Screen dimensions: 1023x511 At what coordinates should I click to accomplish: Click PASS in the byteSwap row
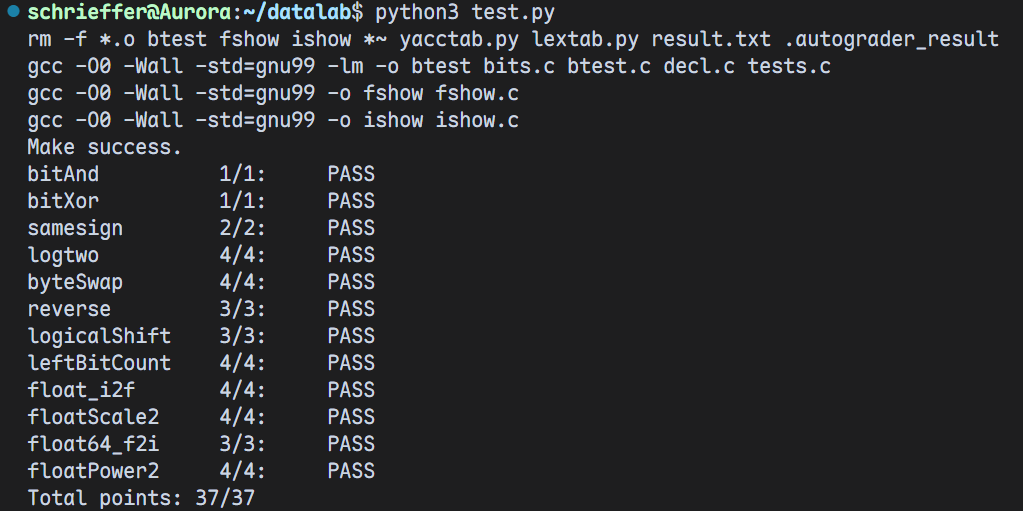point(351,283)
